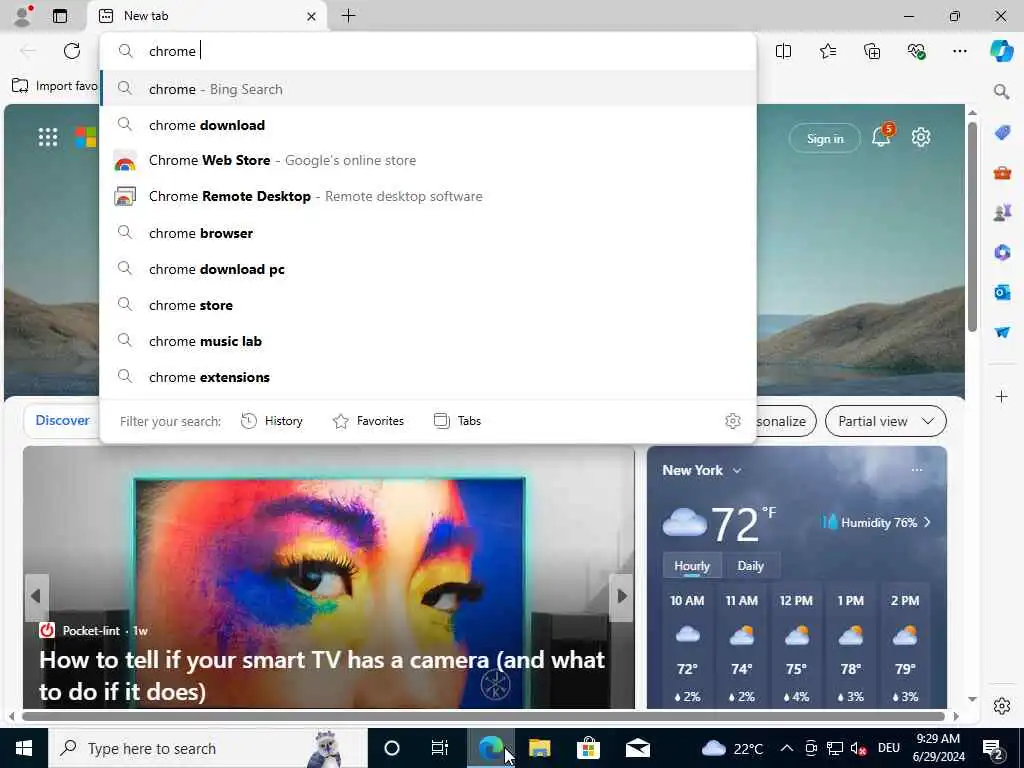Open sidebar Search magnifier icon
The image size is (1024, 768).
pyautogui.click(x=1002, y=91)
